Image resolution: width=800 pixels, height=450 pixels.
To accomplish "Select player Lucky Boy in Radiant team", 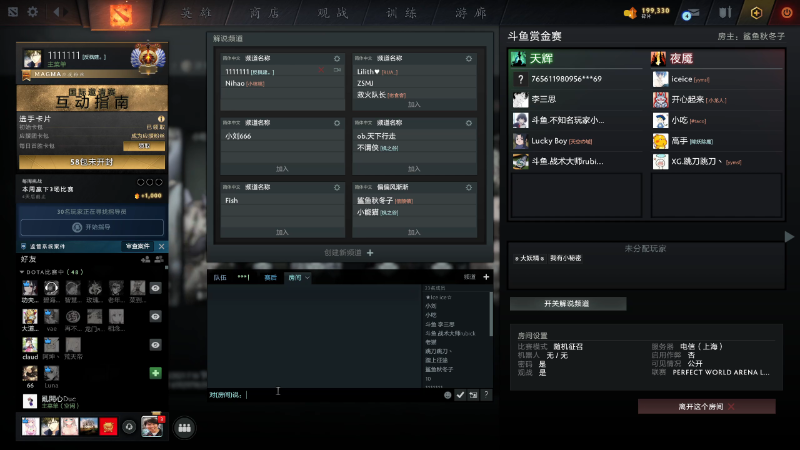I will [577, 141].
